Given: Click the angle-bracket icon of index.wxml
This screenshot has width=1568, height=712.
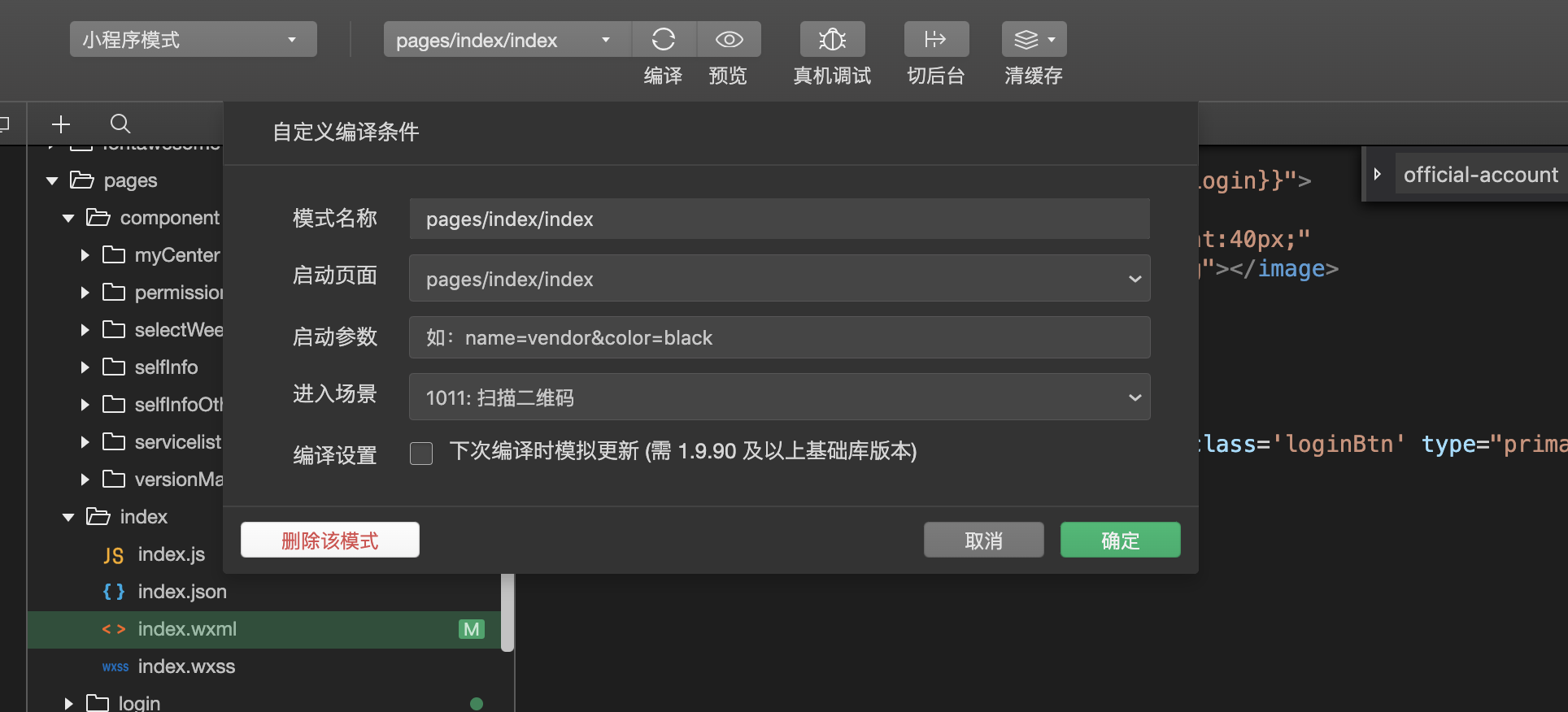Looking at the screenshot, I should pos(114,629).
